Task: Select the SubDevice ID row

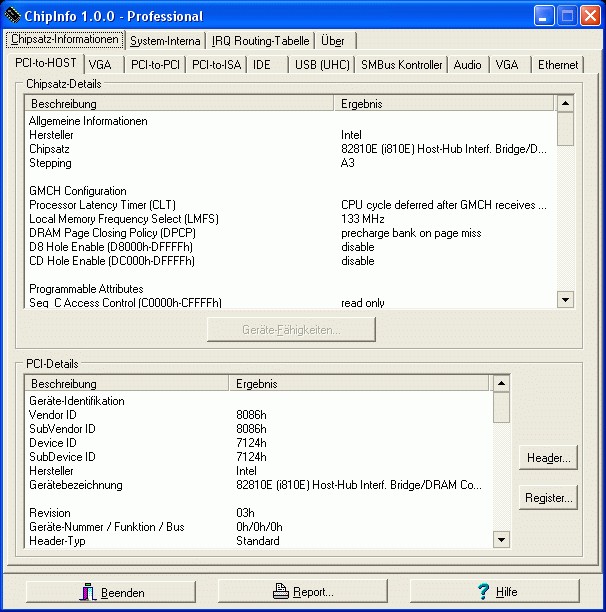Action: 259,457
